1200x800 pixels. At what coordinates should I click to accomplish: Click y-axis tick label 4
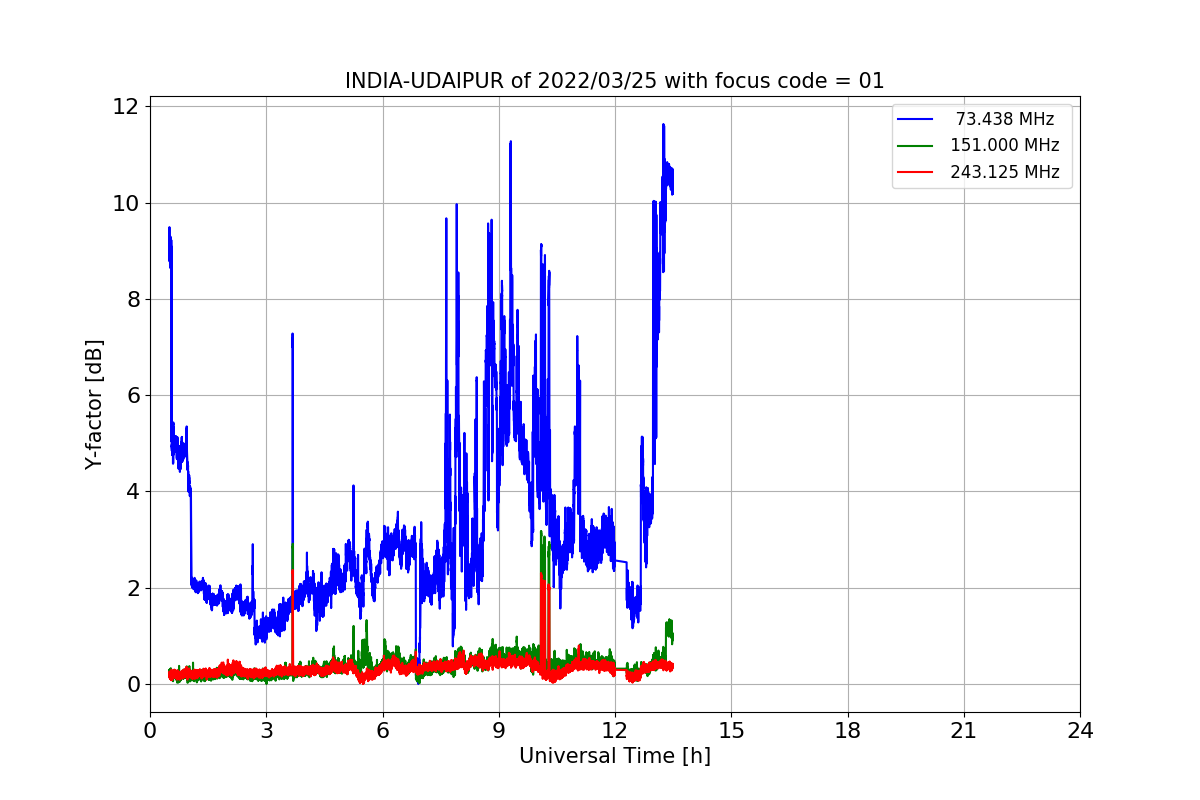coord(135,491)
